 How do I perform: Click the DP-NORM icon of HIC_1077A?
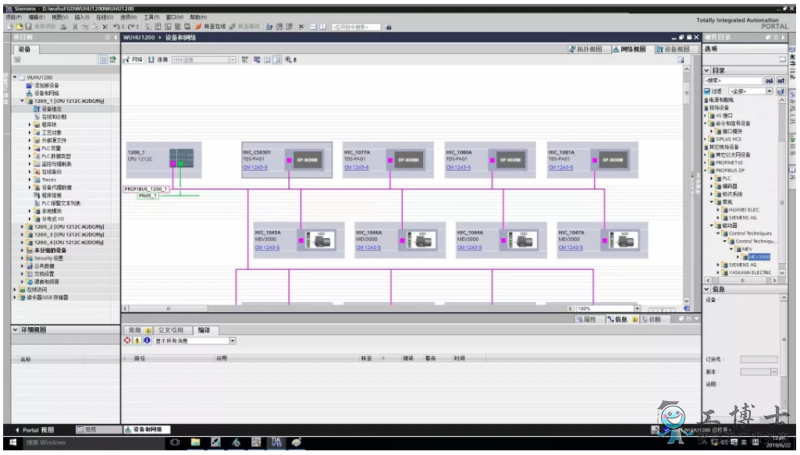pos(409,160)
